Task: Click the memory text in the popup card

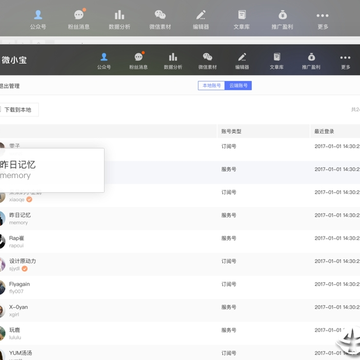Action: 15,176
